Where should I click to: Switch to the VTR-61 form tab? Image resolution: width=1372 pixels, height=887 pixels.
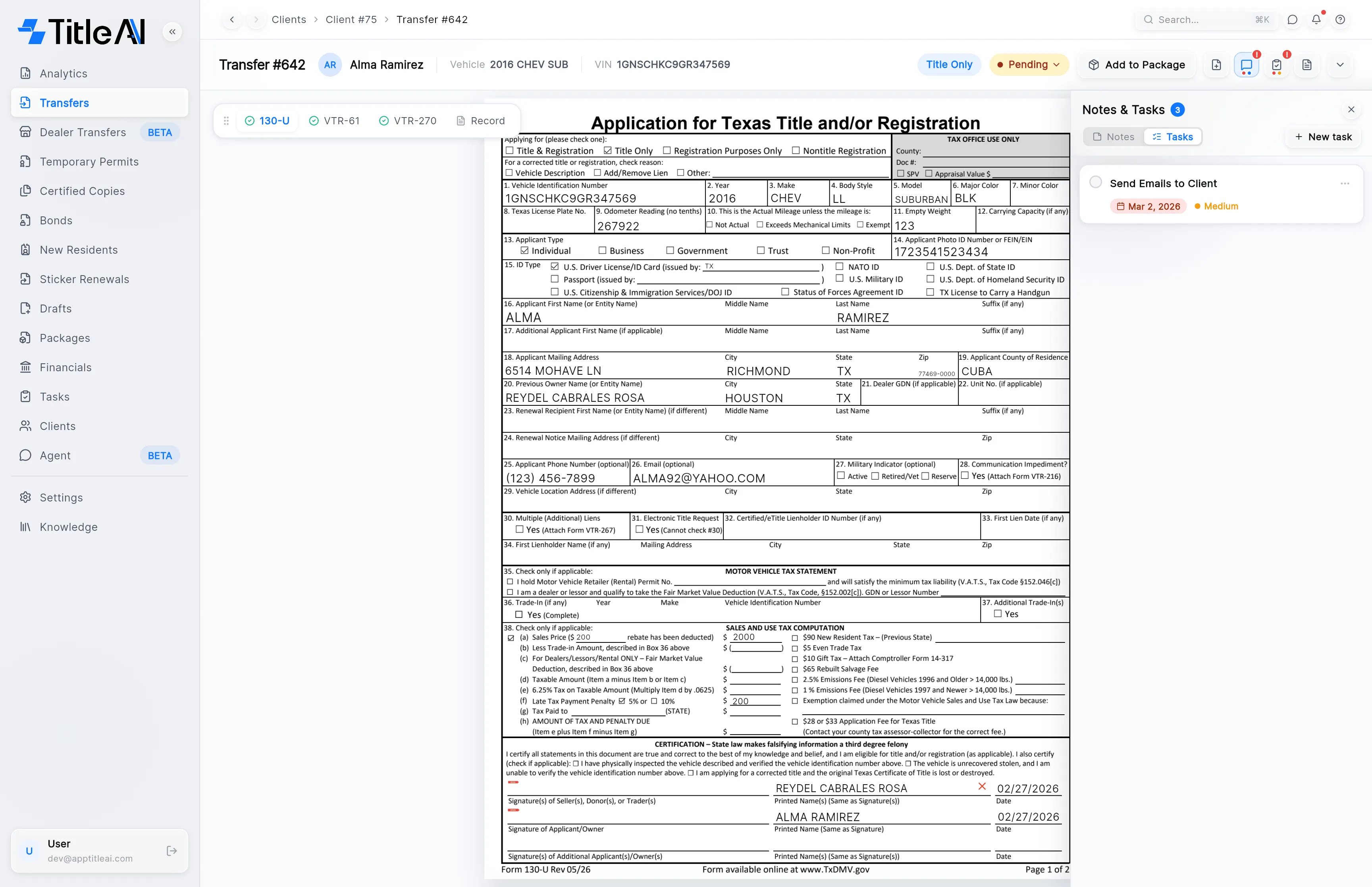tap(335, 121)
